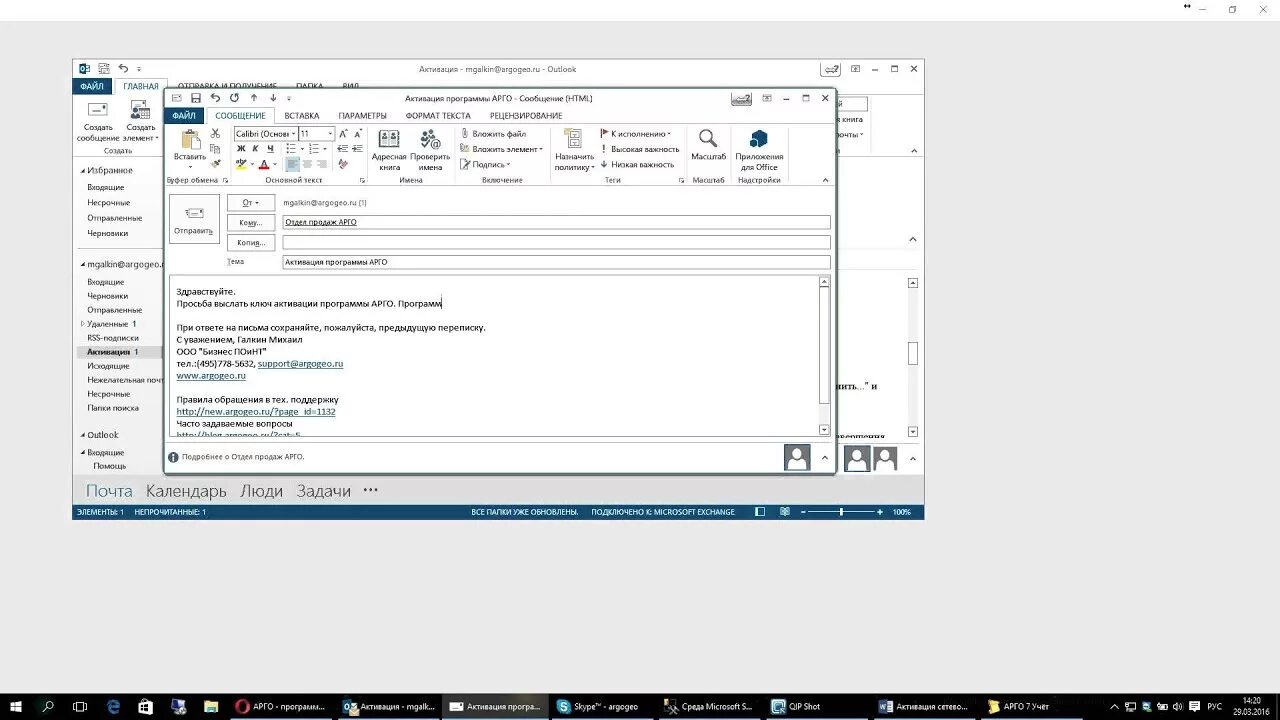Click the Send/Receive quick icon in Outlook title bar

pyautogui.click(x=103, y=69)
